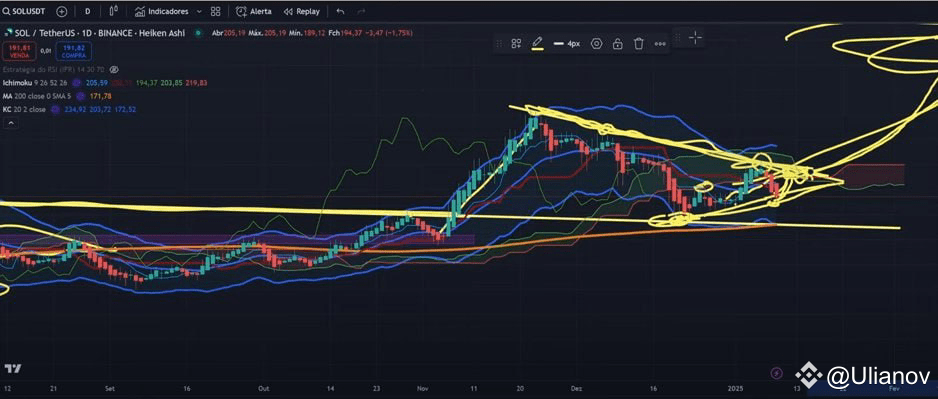The height and width of the screenshot is (399, 938).
Task: Click purple icon beside KC legend
Action: pos(55,109)
